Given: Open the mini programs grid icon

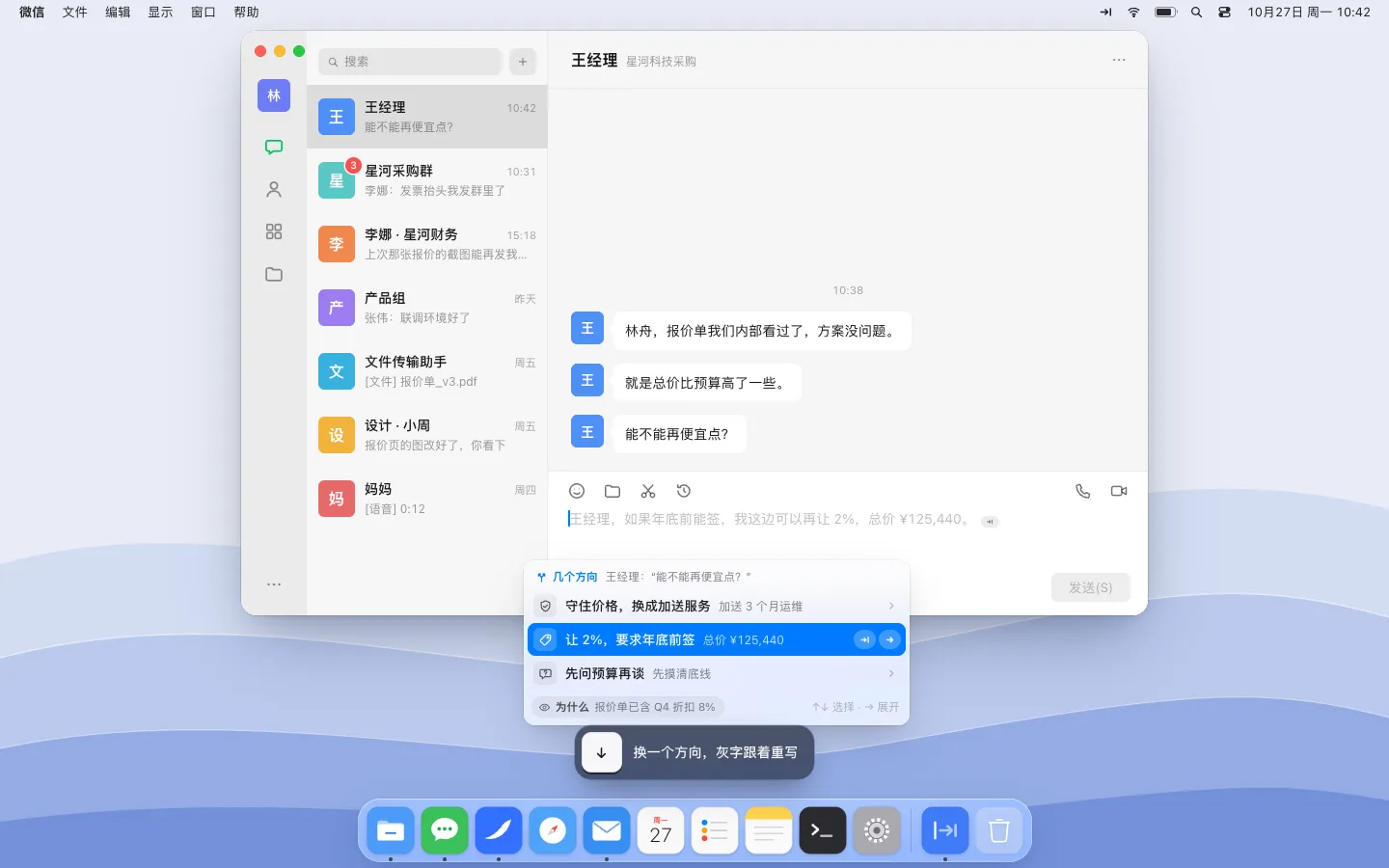Looking at the screenshot, I should (x=274, y=232).
